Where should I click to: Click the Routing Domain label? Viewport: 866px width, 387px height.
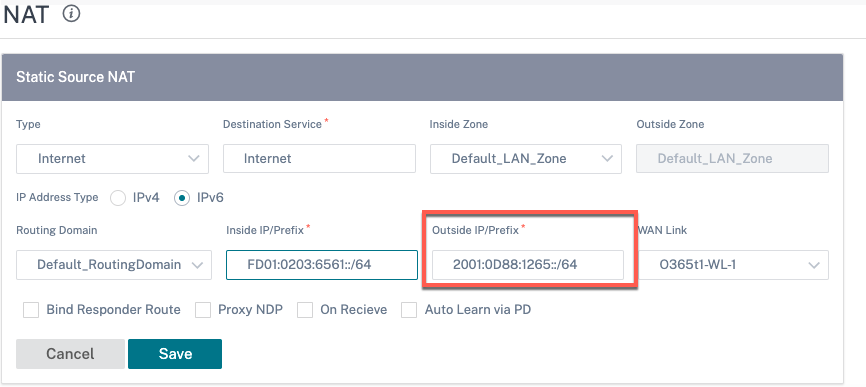click(57, 230)
